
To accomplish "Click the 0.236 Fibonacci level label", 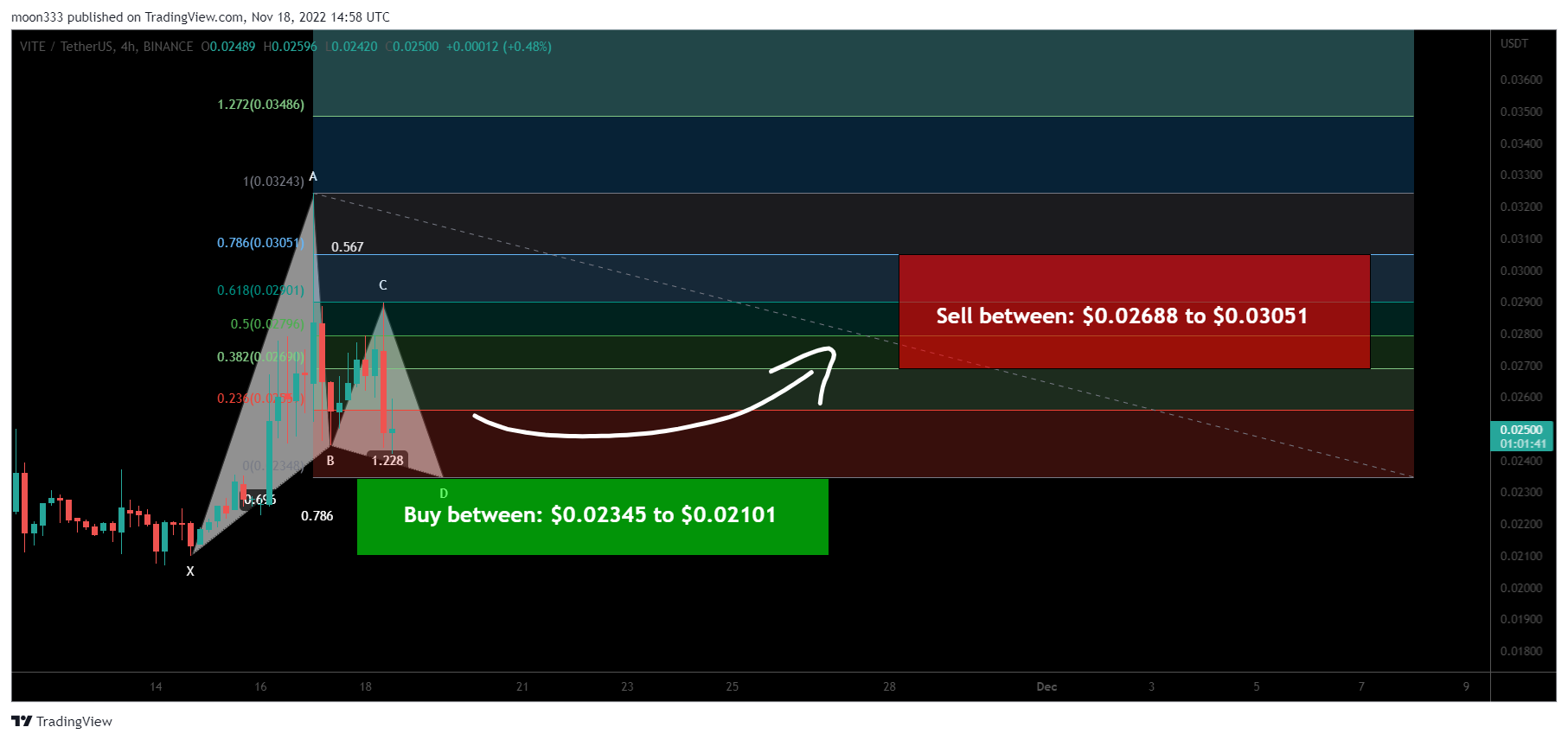I will point(260,399).
